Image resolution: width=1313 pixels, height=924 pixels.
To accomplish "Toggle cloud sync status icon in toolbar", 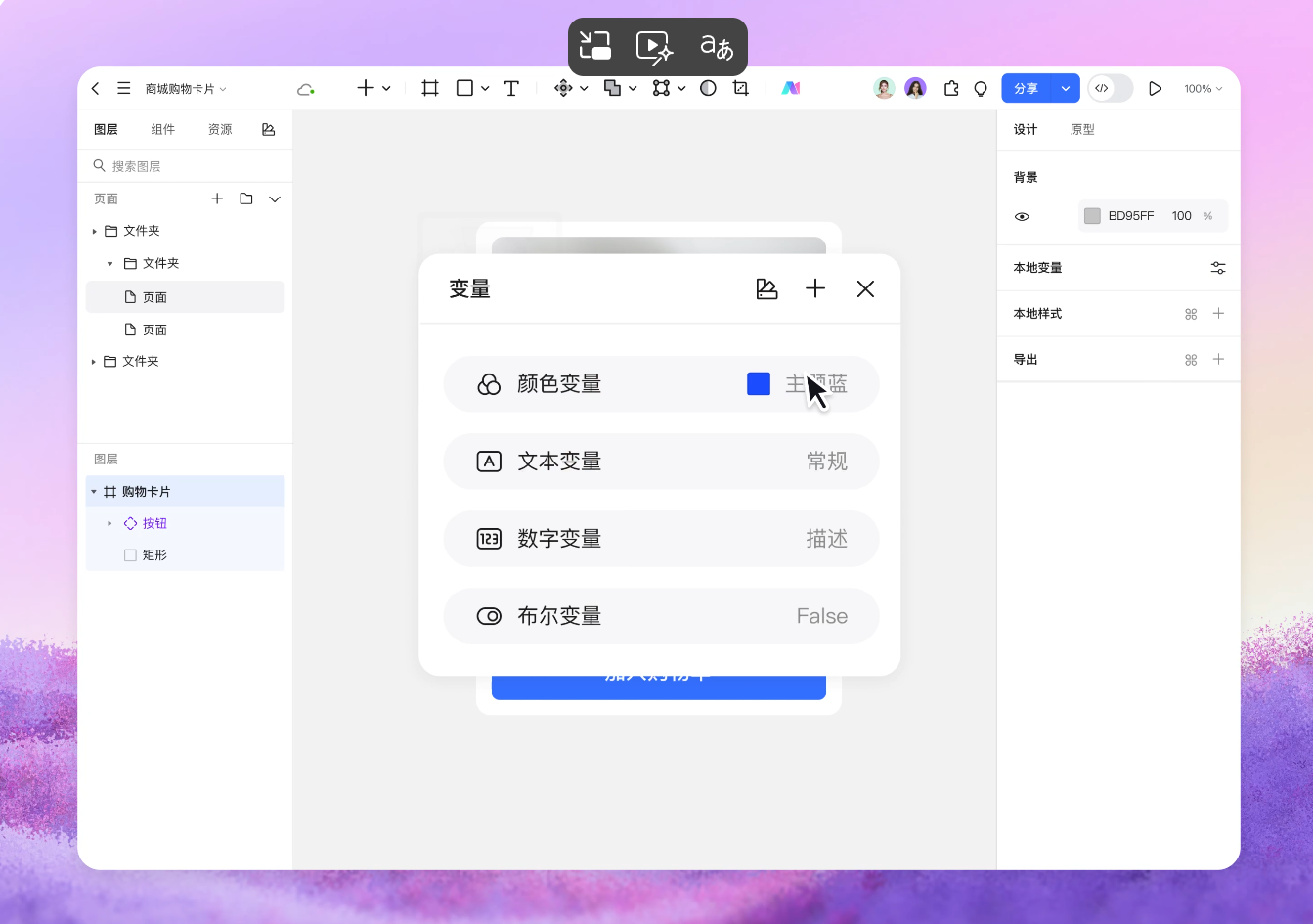I will [x=305, y=88].
